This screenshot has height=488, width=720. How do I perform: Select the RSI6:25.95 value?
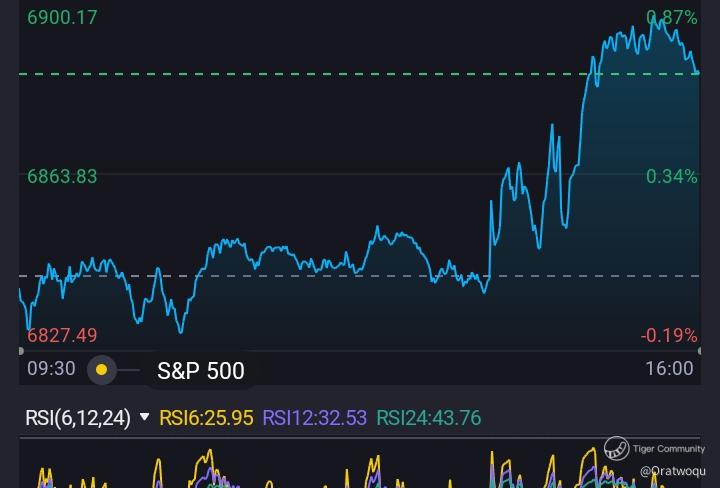tap(206, 418)
